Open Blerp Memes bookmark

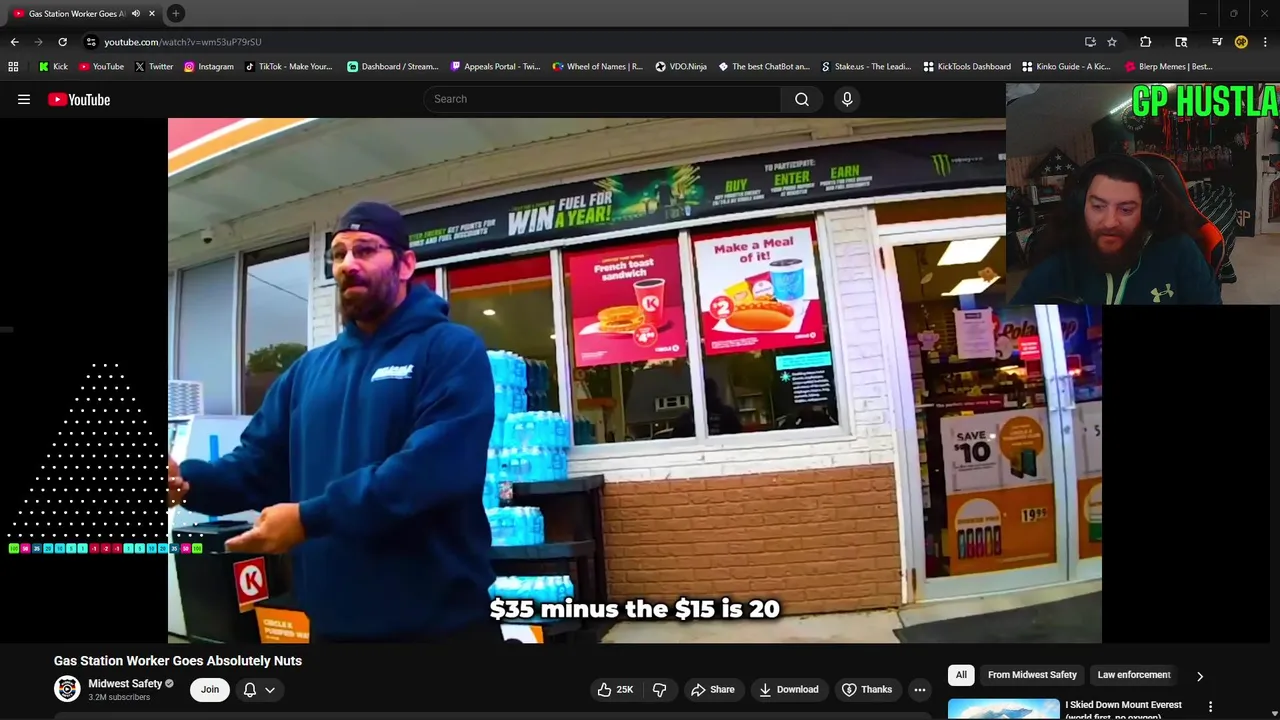pyautogui.click(x=1169, y=67)
